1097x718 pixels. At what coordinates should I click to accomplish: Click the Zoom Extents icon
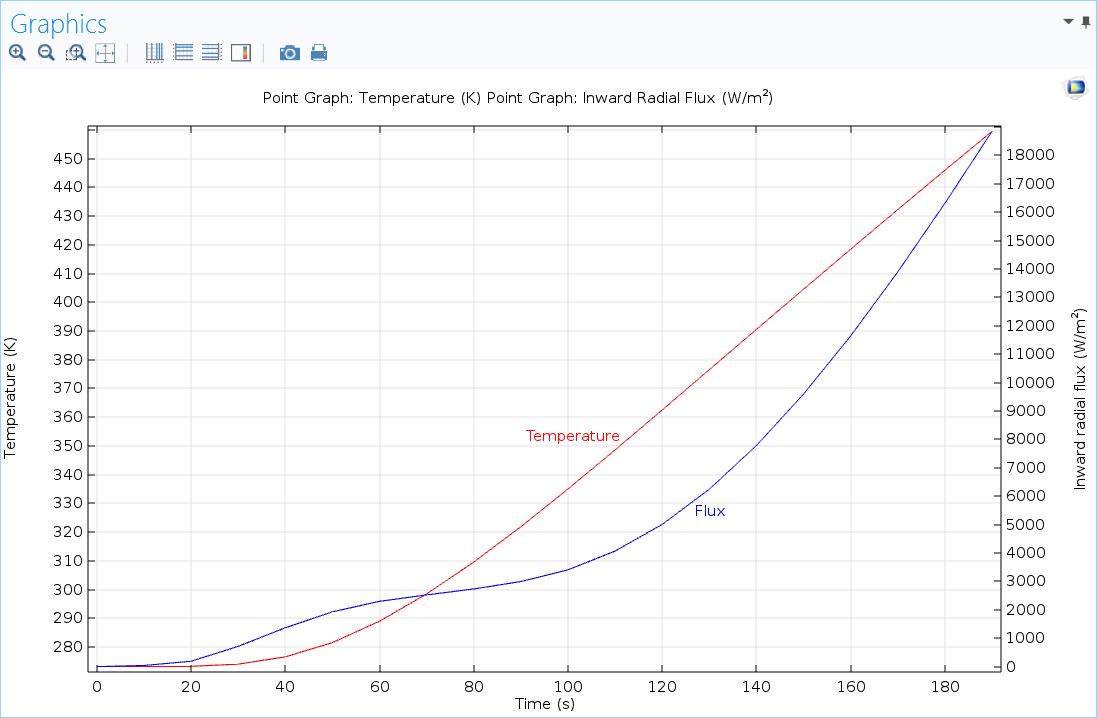[105, 53]
